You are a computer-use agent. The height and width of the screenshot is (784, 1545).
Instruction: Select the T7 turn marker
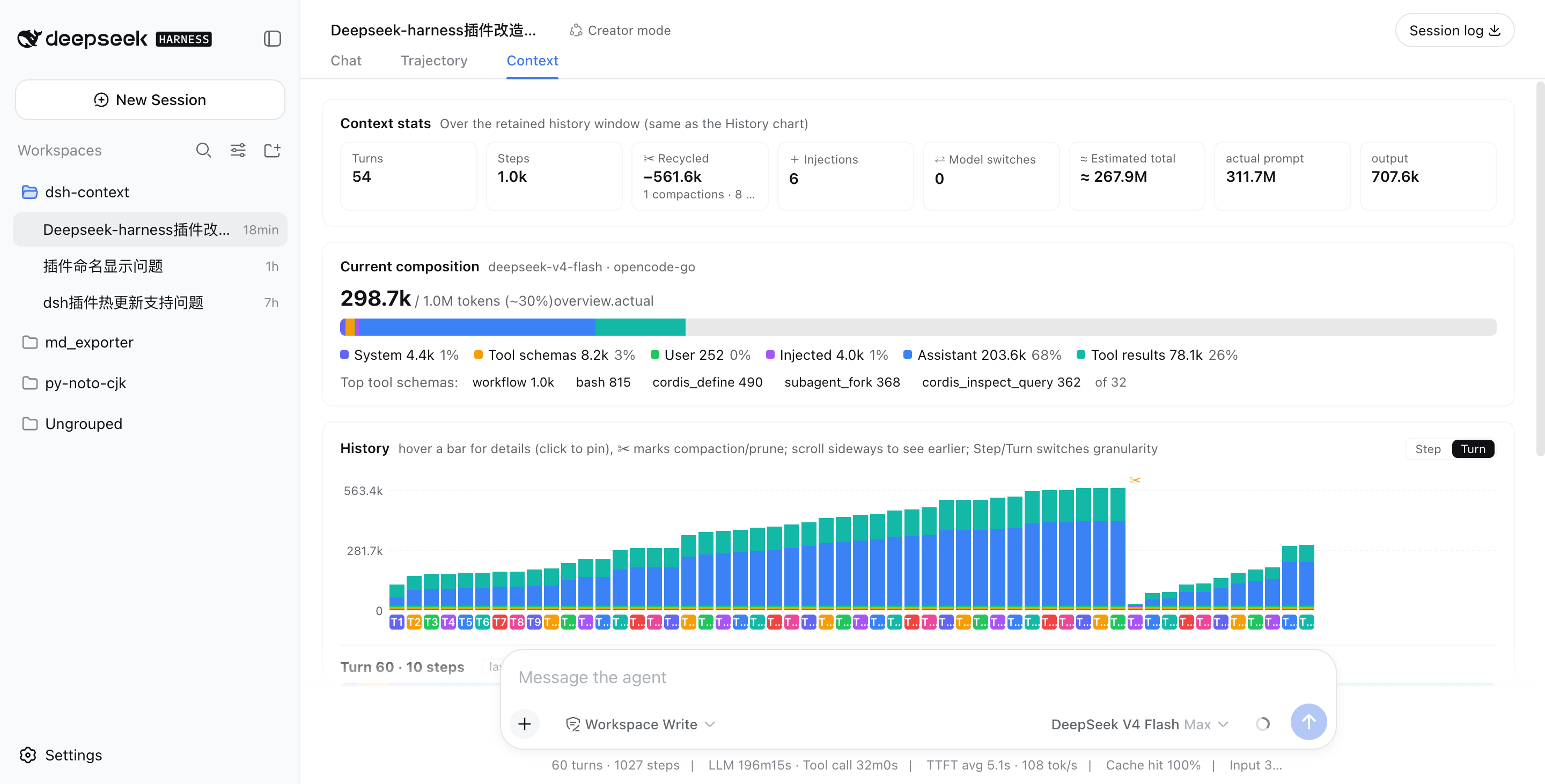(x=499, y=622)
